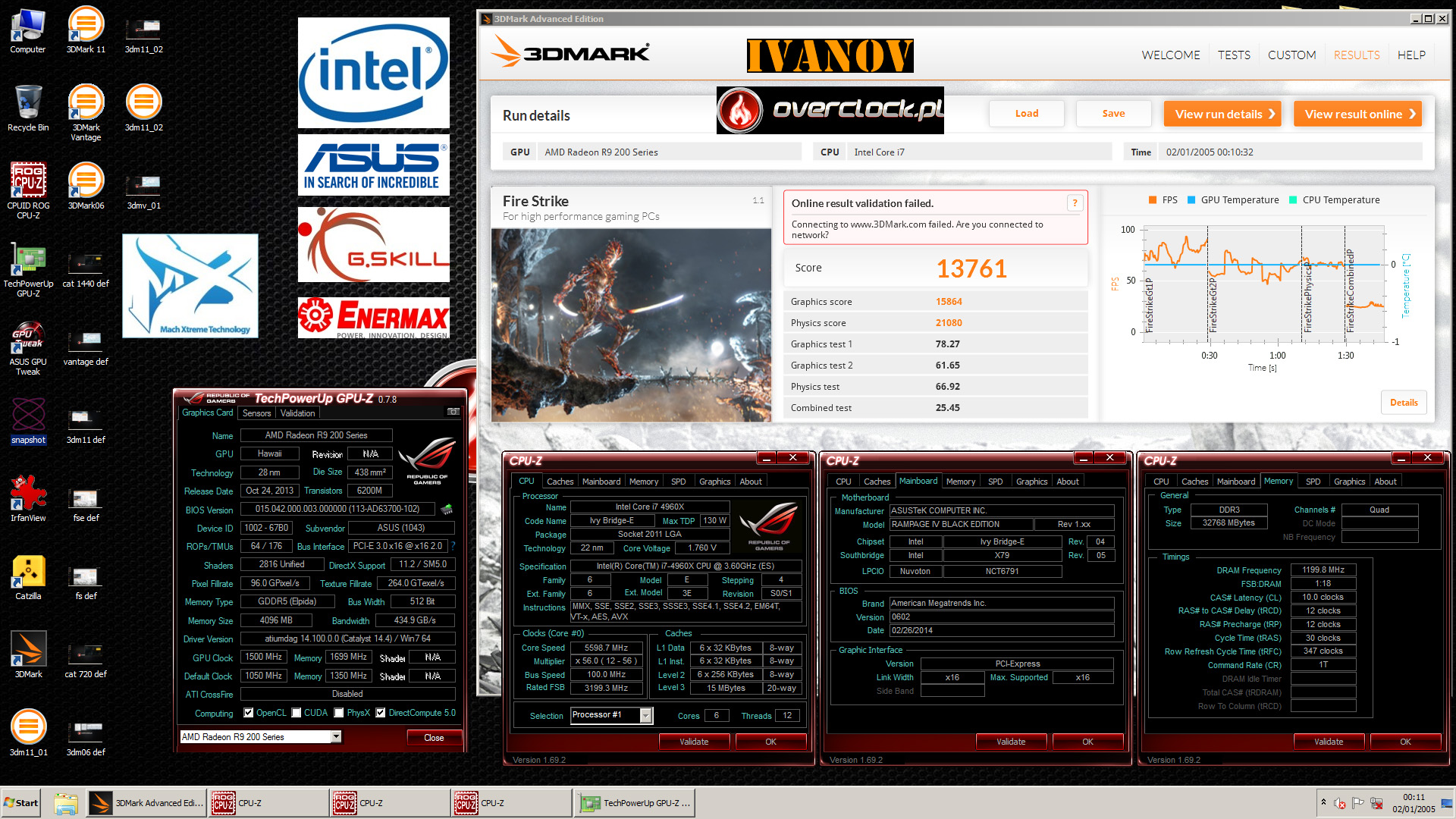Toggle the CUDA checkbox in GPU-Z
The width and height of the screenshot is (1456, 819).
(297, 713)
